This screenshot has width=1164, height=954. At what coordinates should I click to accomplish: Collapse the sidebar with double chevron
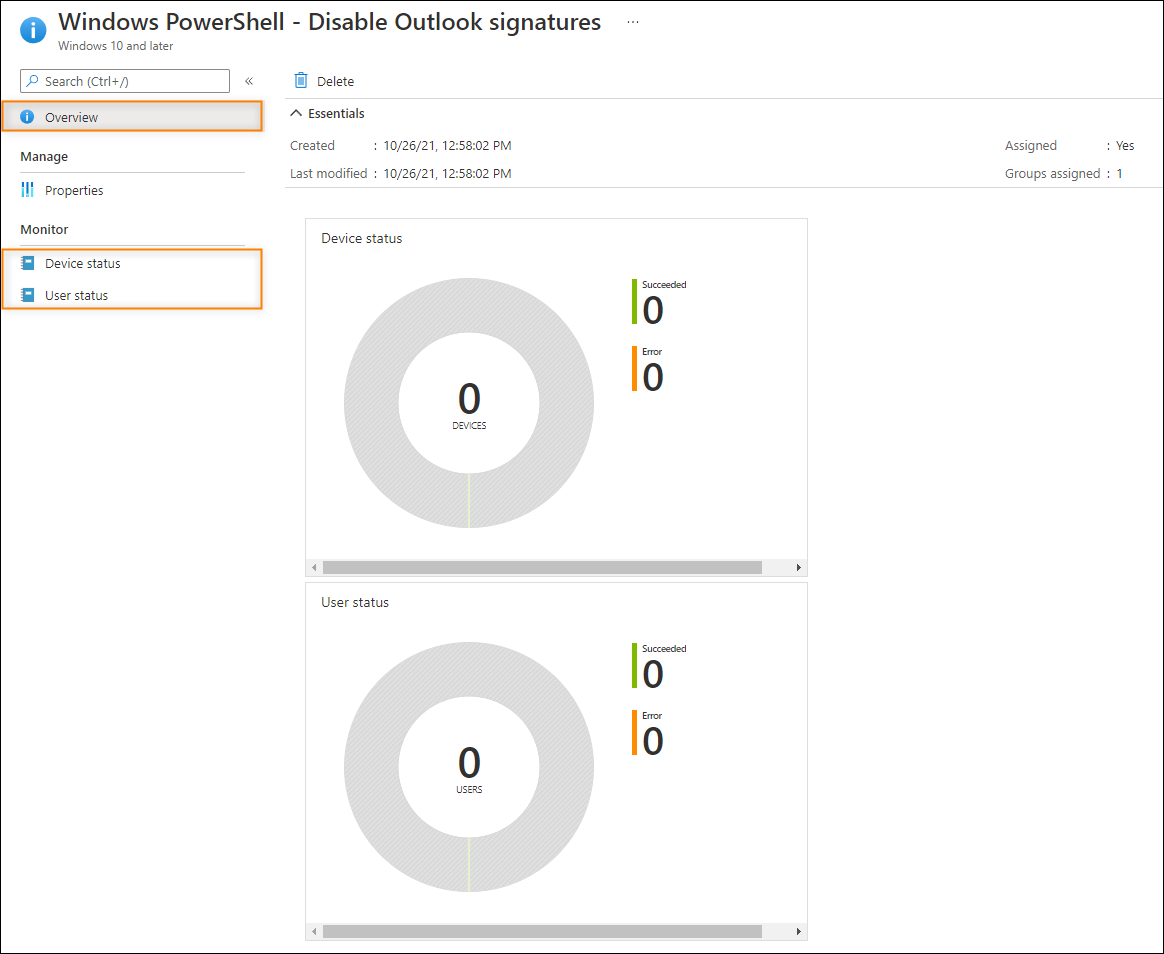pyautogui.click(x=249, y=81)
